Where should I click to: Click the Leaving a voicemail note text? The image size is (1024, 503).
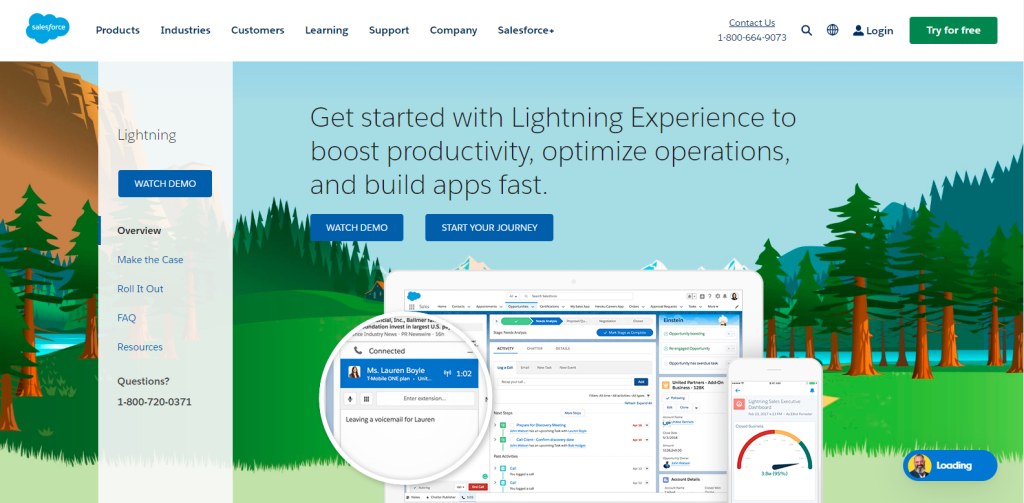coord(390,419)
